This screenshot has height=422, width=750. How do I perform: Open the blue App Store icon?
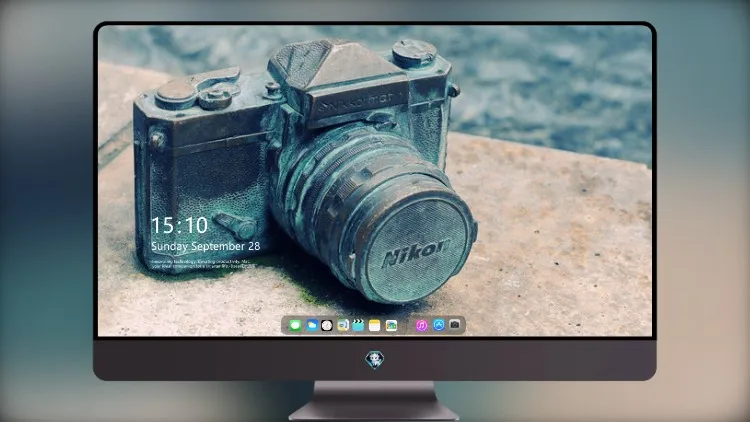(x=439, y=325)
